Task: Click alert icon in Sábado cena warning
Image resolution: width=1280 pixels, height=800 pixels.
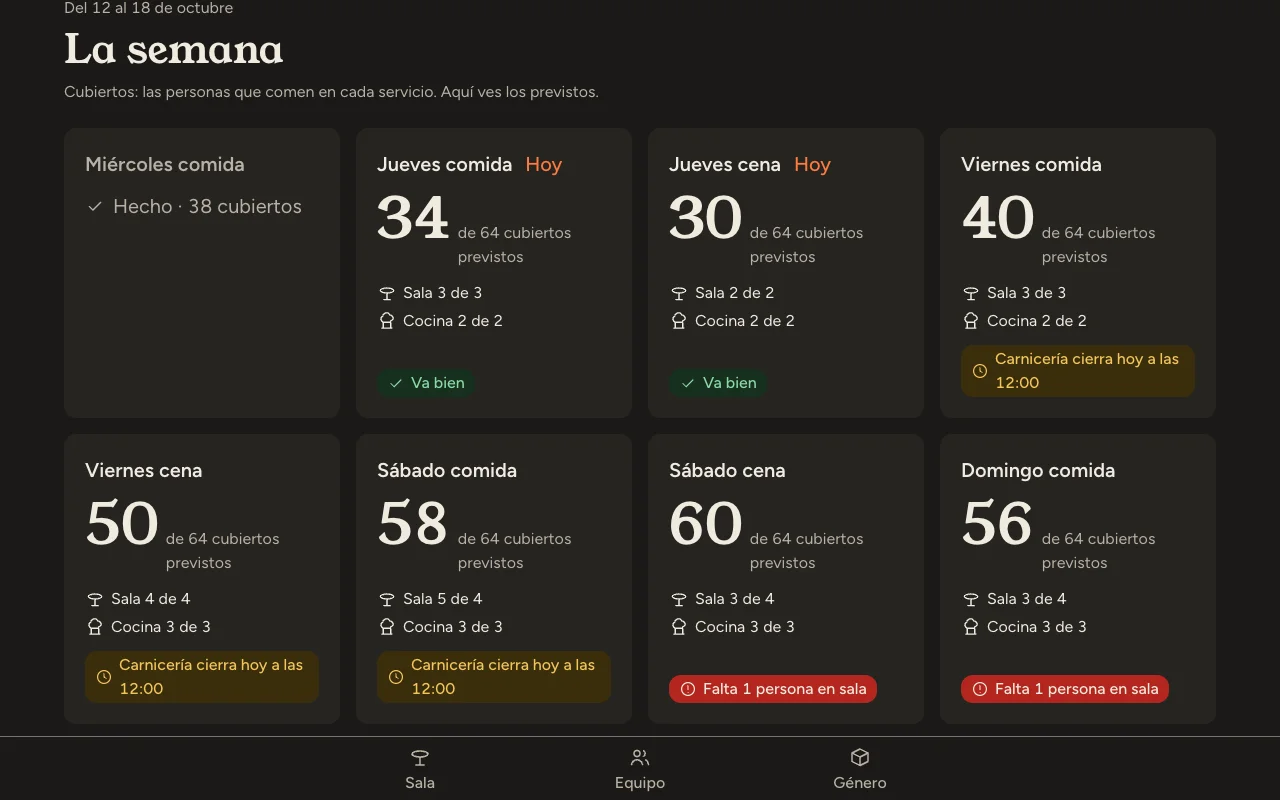Action: coord(688,689)
